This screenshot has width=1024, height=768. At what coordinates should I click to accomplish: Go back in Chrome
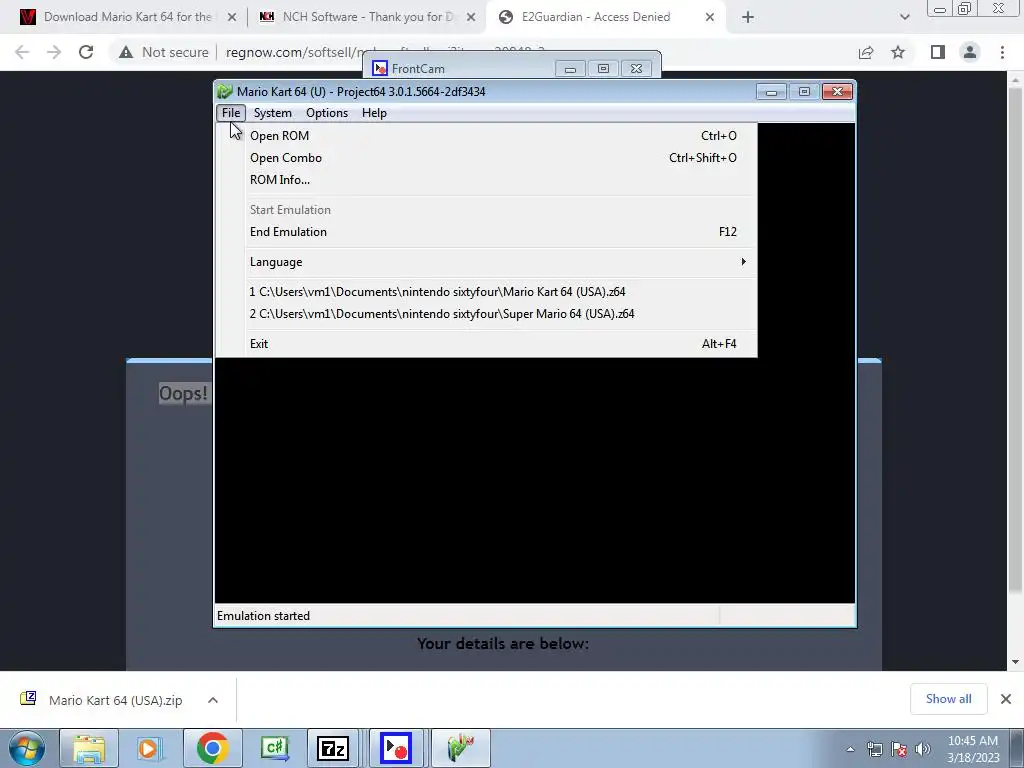point(22,52)
